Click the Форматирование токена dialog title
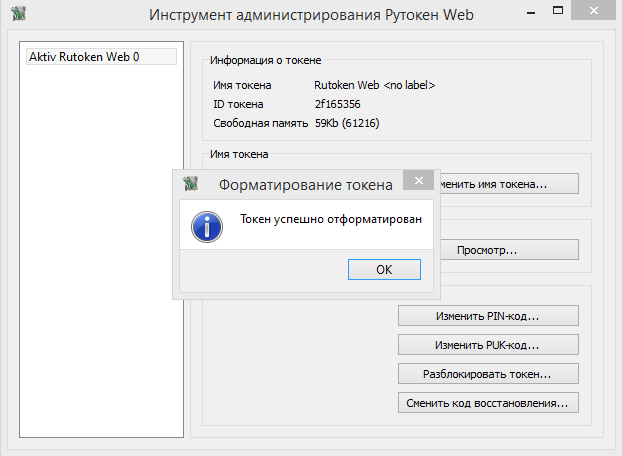The height and width of the screenshot is (456, 623). 306,185
